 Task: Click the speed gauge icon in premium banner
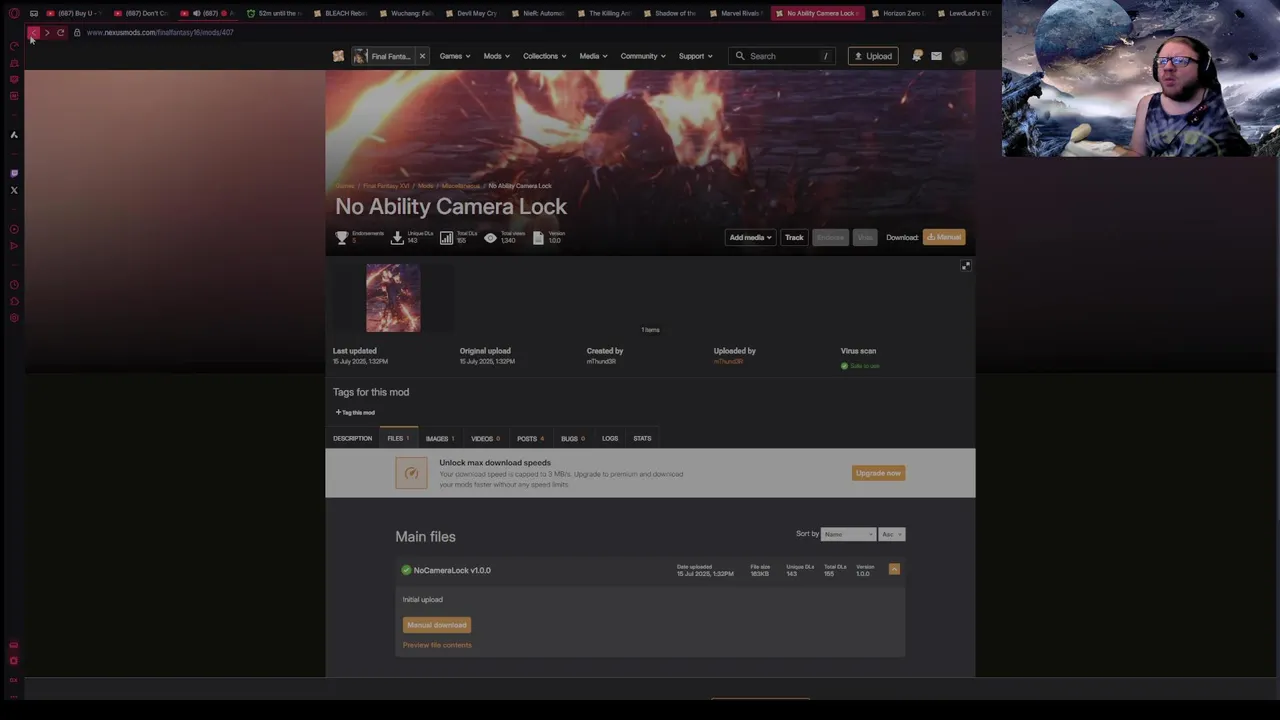pyautogui.click(x=411, y=473)
